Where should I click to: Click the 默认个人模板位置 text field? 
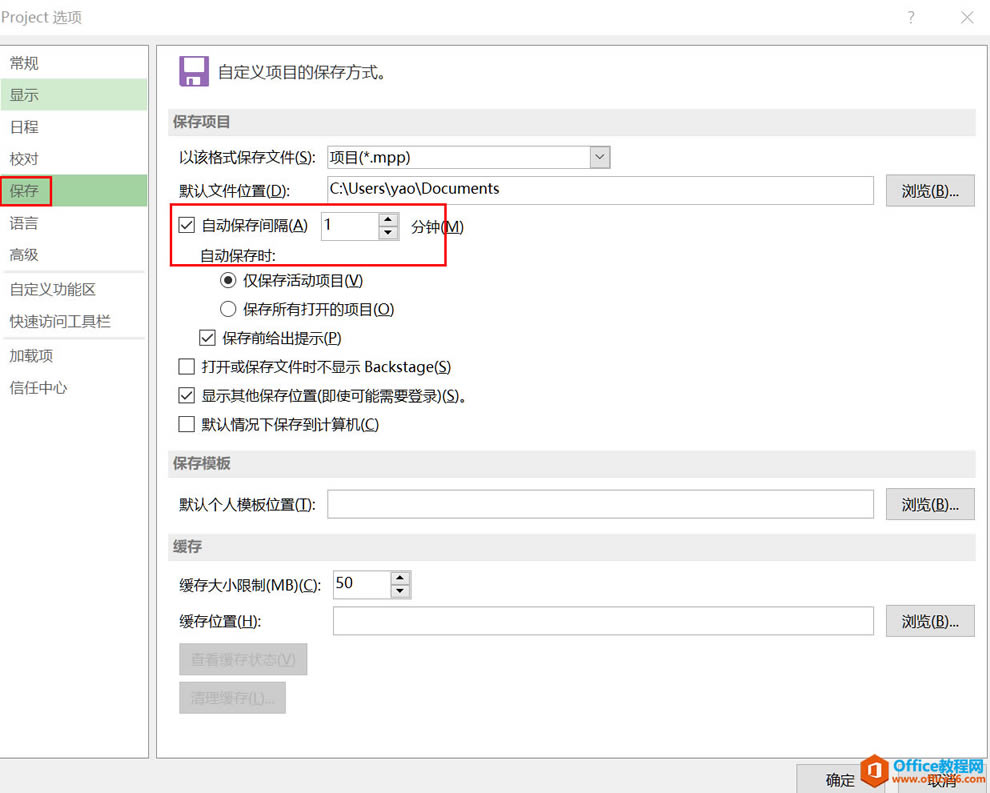pyautogui.click(x=600, y=504)
